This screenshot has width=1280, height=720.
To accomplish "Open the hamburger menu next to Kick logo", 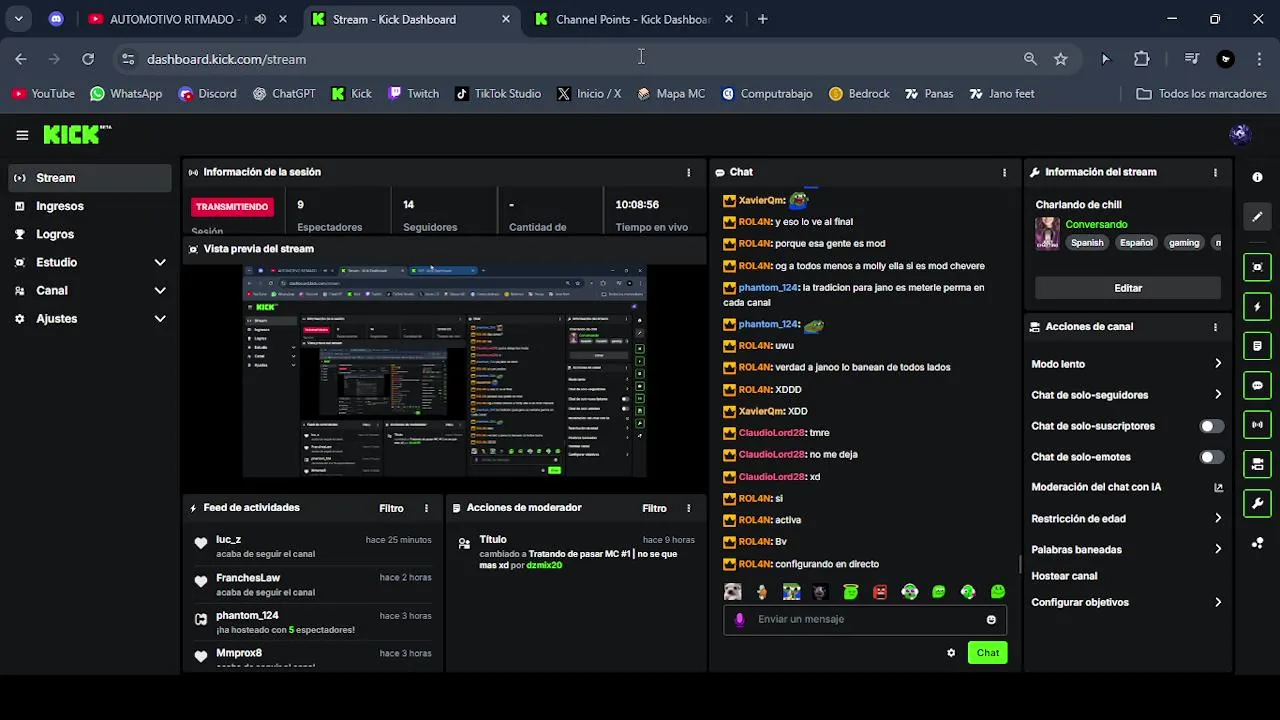I will pos(22,135).
